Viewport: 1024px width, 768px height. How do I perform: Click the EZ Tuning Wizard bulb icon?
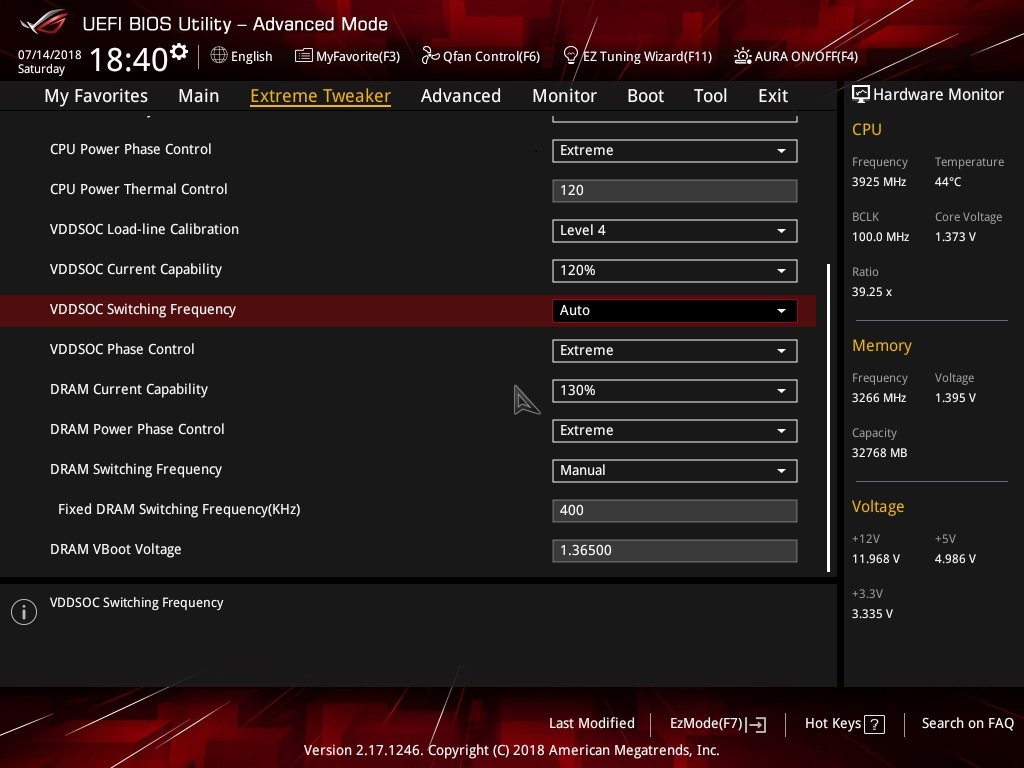click(570, 56)
